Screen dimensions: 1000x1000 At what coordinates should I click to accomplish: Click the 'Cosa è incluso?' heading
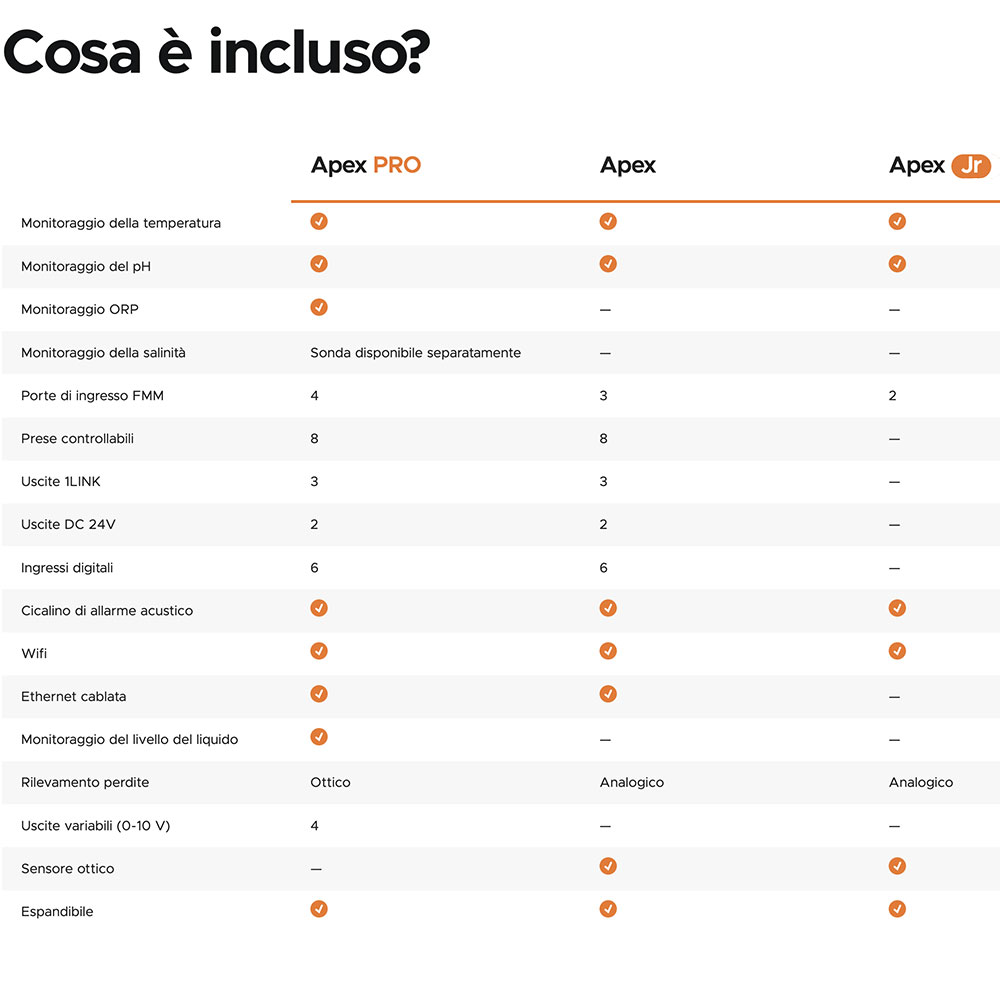217,52
